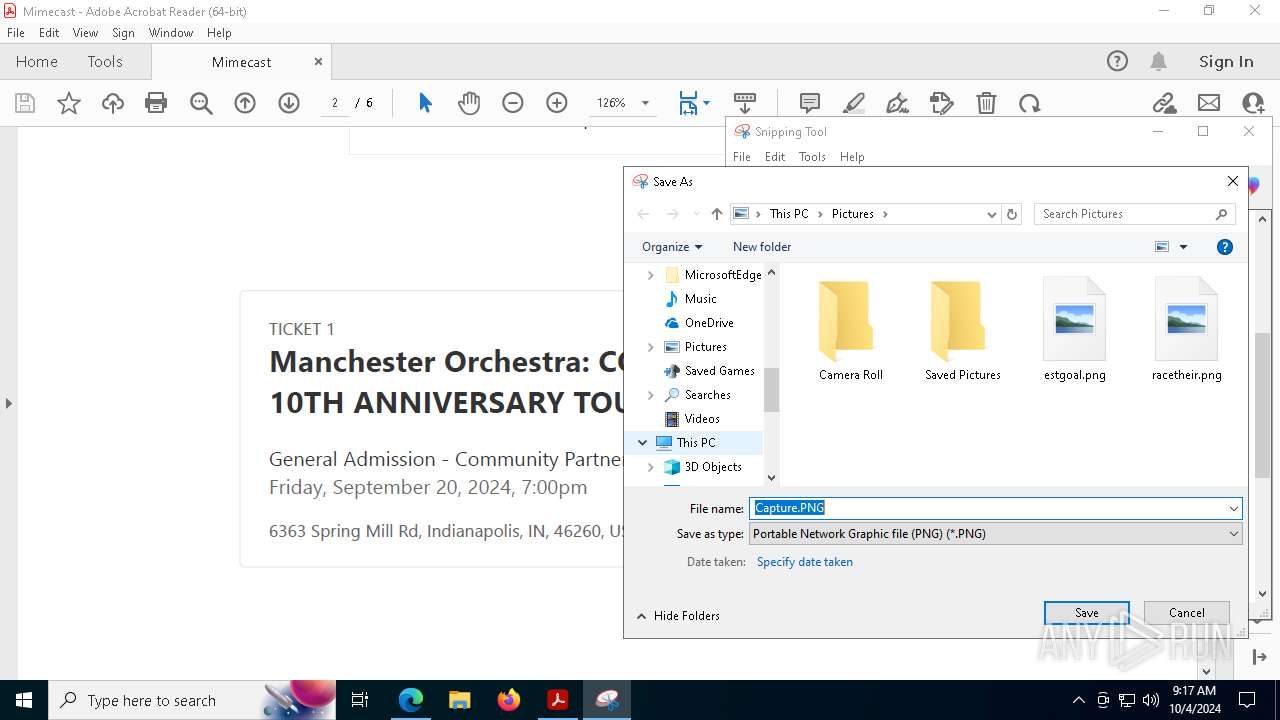The width and height of the screenshot is (1280, 720).
Task: Zoom out with the minus circle icon
Action: tap(513, 103)
